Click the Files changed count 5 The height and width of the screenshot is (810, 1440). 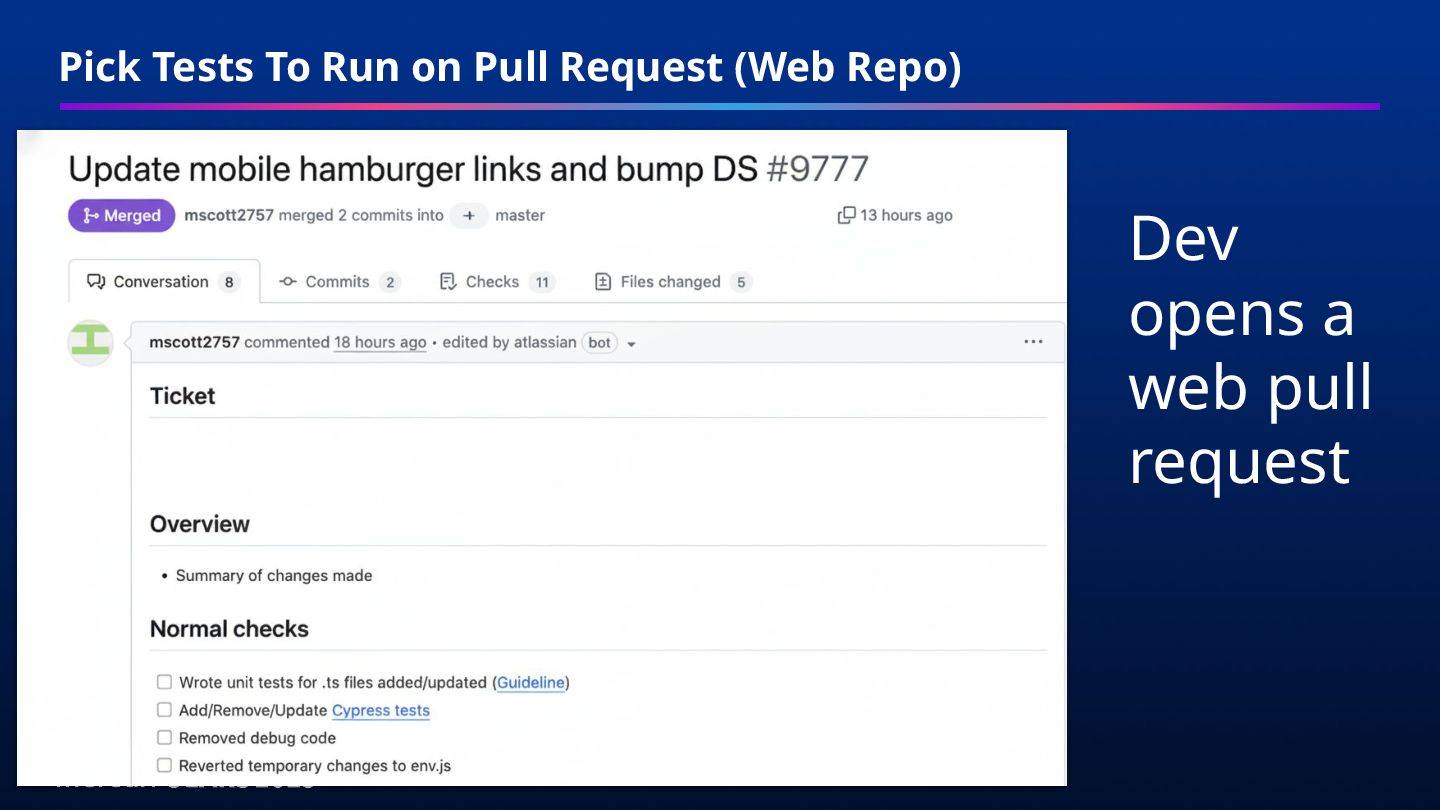[741, 282]
